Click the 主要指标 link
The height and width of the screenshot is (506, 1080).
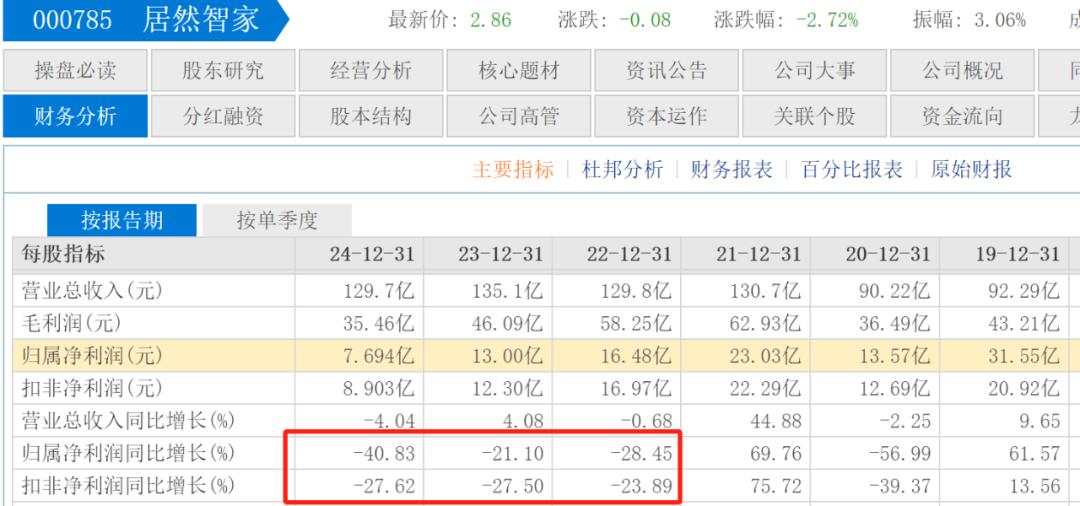coord(513,169)
